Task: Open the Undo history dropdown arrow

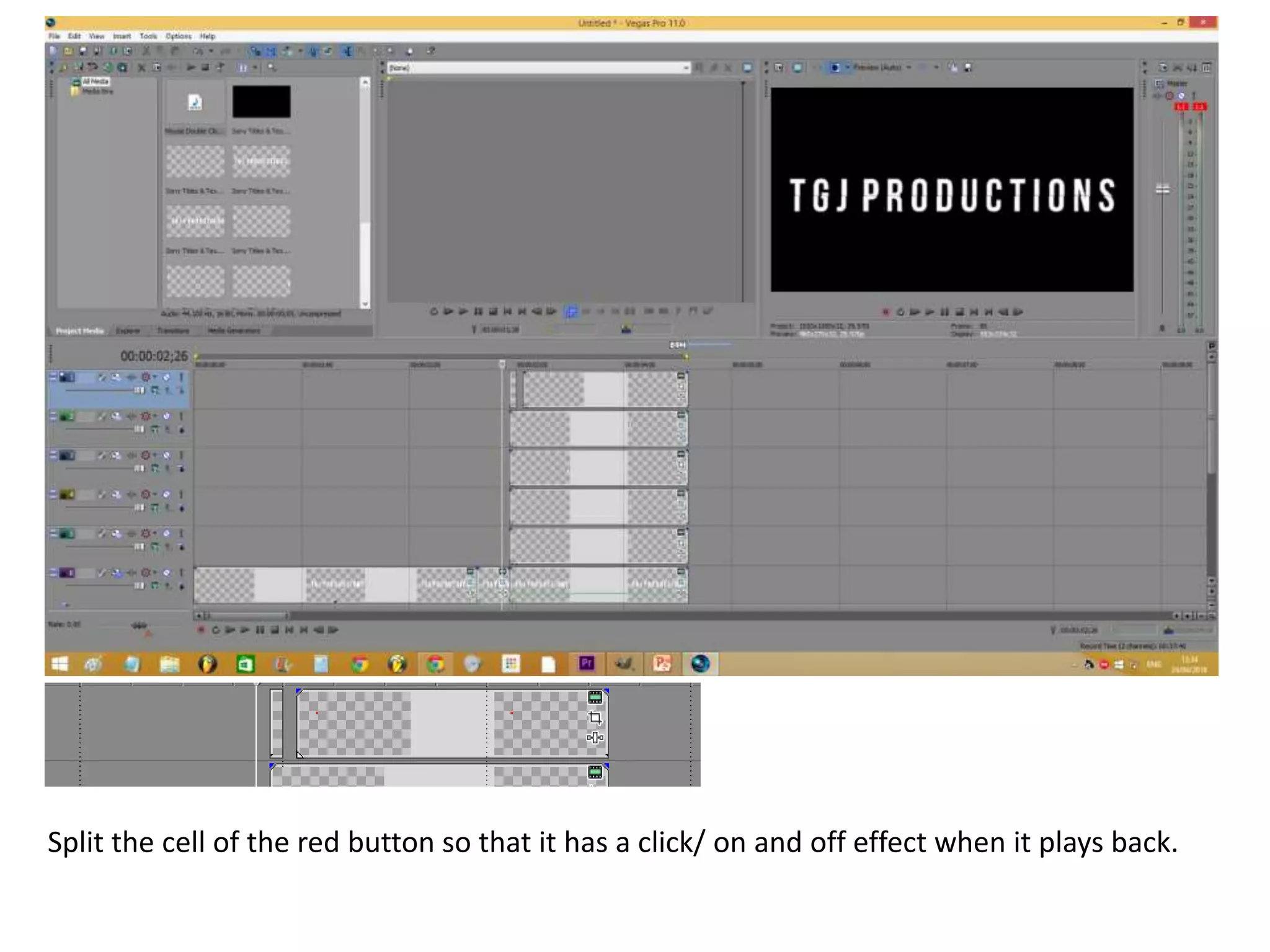Action: click(x=211, y=51)
